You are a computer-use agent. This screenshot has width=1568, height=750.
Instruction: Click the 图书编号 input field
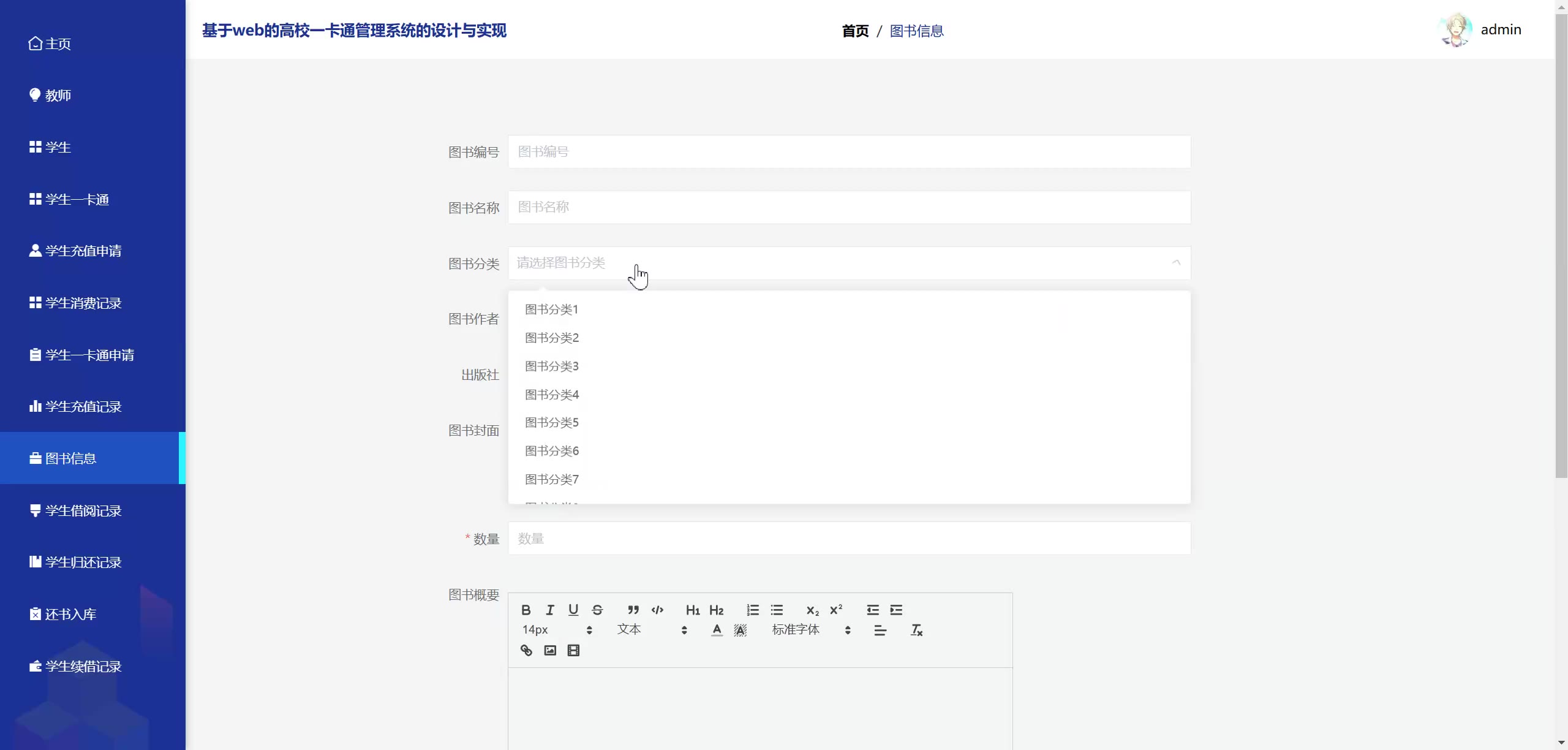tap(849, 152)
